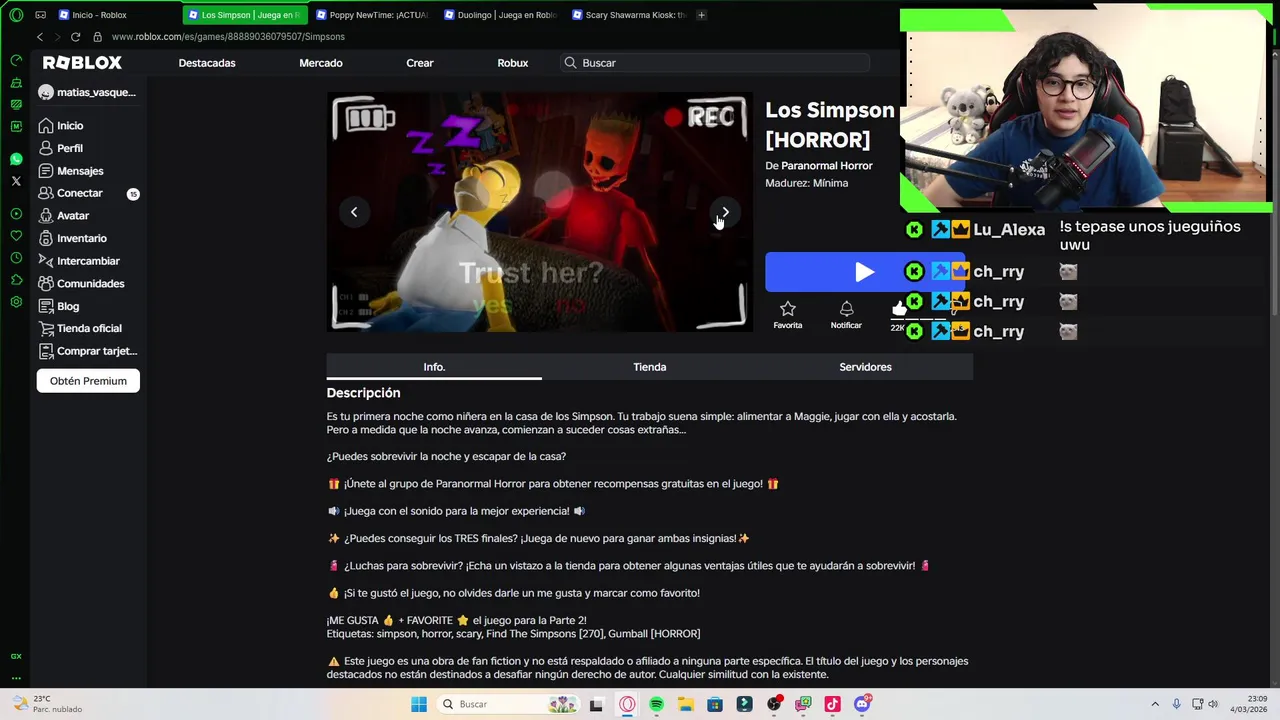Viewport: 1280px width, 720px height.
Task: Go back with the browser back arrow
Action: pyautogui.click(x=40, y=36)
